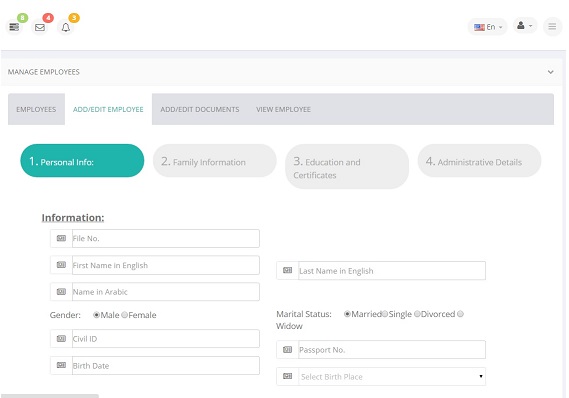The width and height of the screenshot is (569, 398).
Task: Click into the File No. input
Action: pyautogui.click(x=166, y=238)
